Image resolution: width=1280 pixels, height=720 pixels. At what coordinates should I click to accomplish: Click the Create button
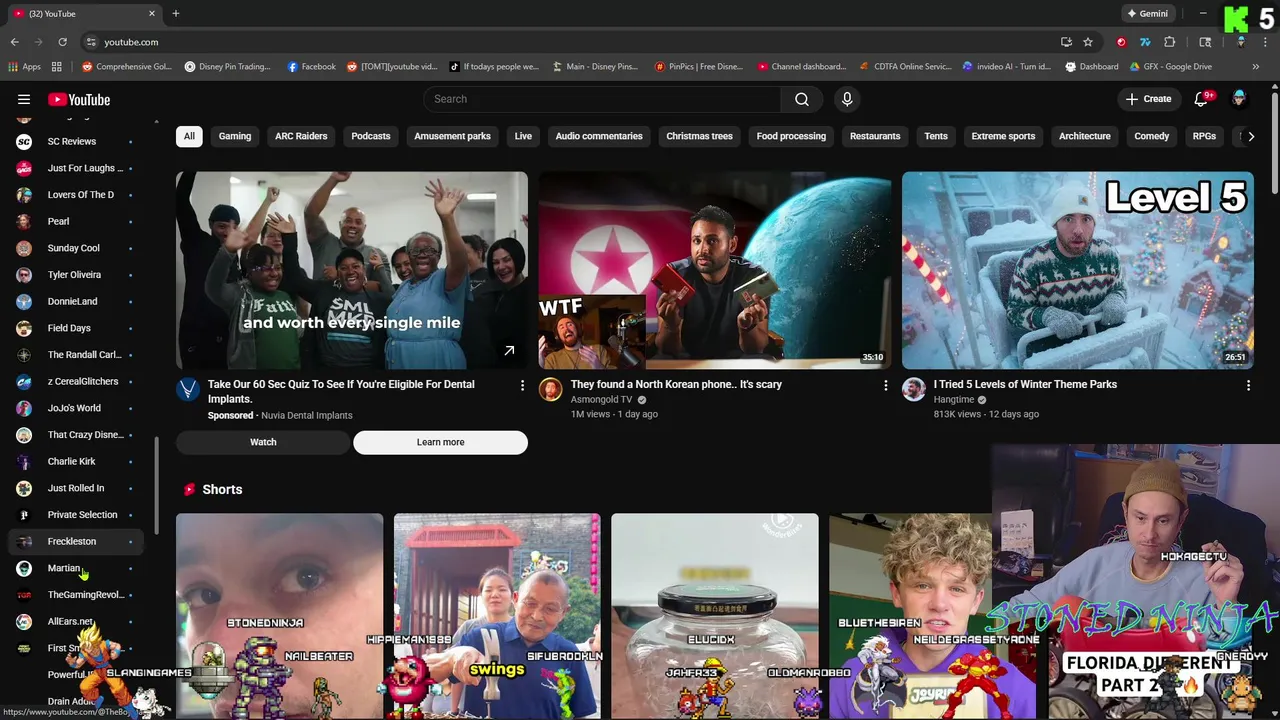[x=1148, y=99]
